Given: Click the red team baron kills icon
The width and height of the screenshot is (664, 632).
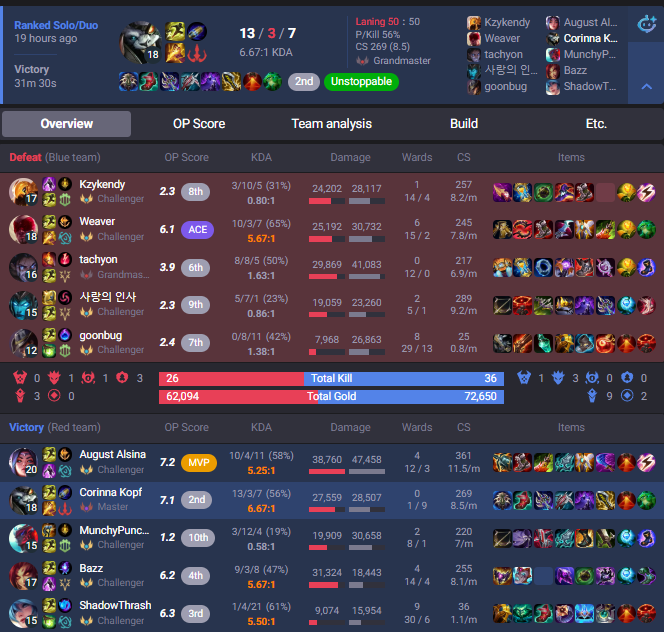Looking at the screenshot, I should tap(20, 378).
